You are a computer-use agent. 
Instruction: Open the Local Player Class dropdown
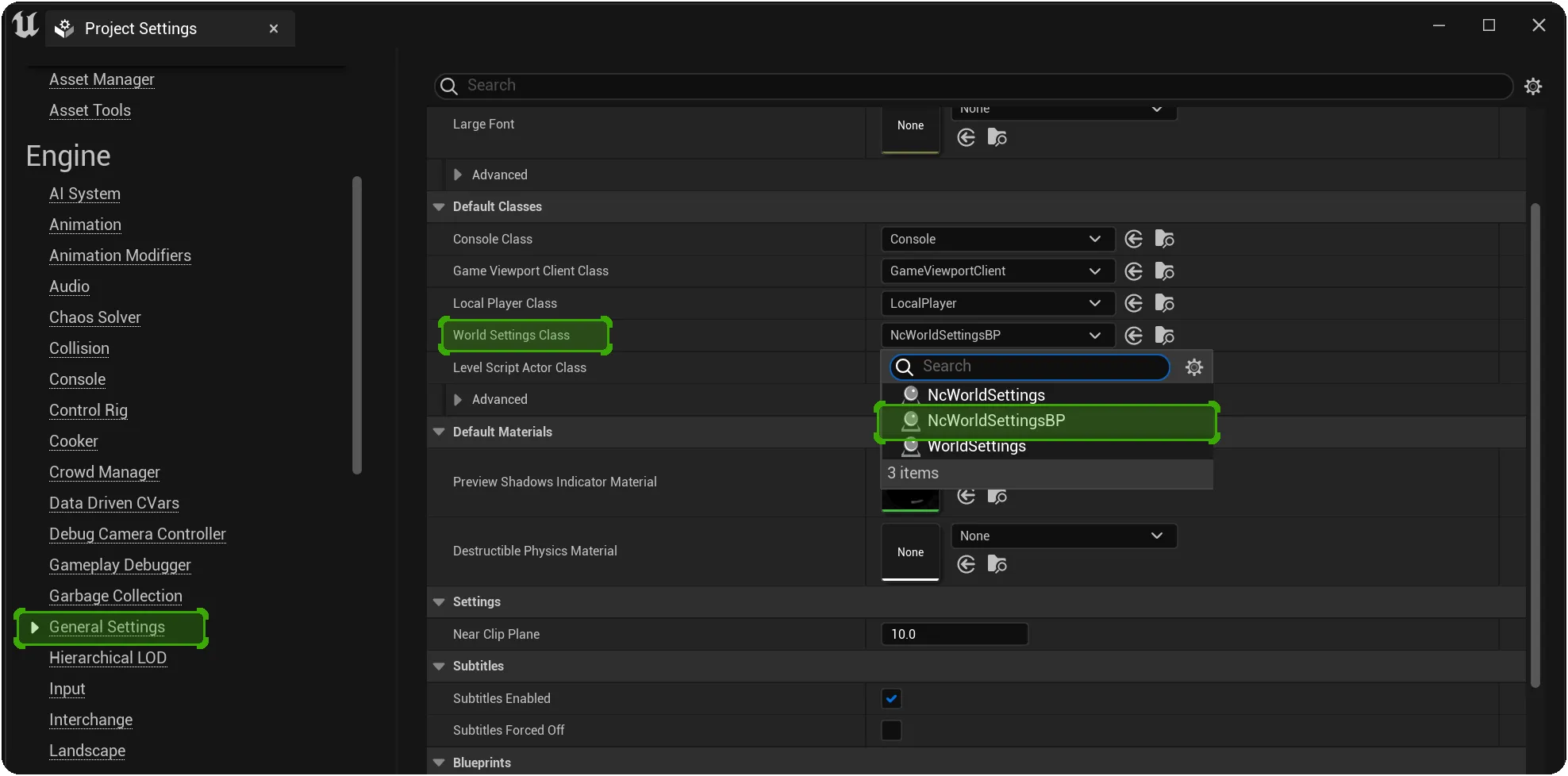(x=997, y=303)
